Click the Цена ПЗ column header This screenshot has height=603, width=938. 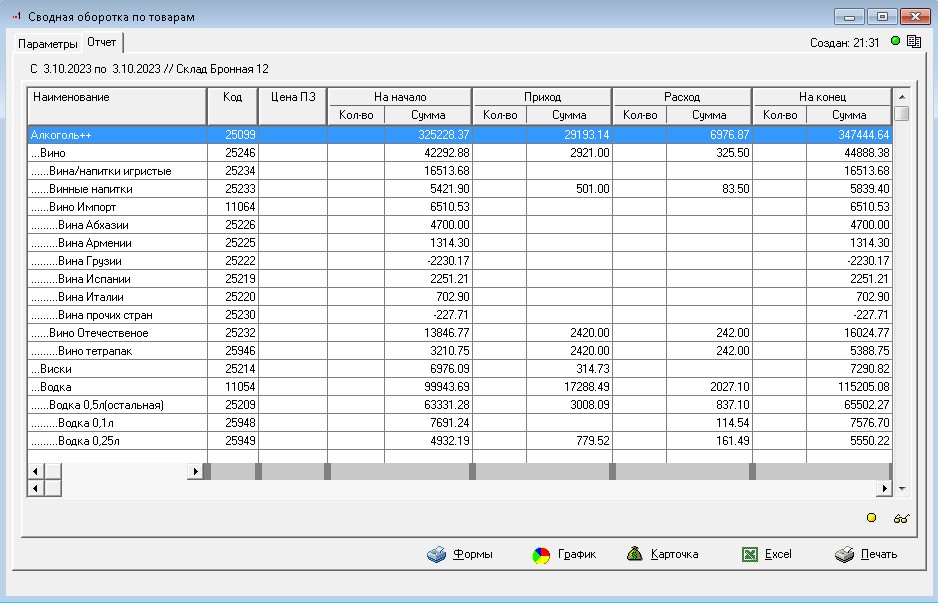tap(293, 97)
